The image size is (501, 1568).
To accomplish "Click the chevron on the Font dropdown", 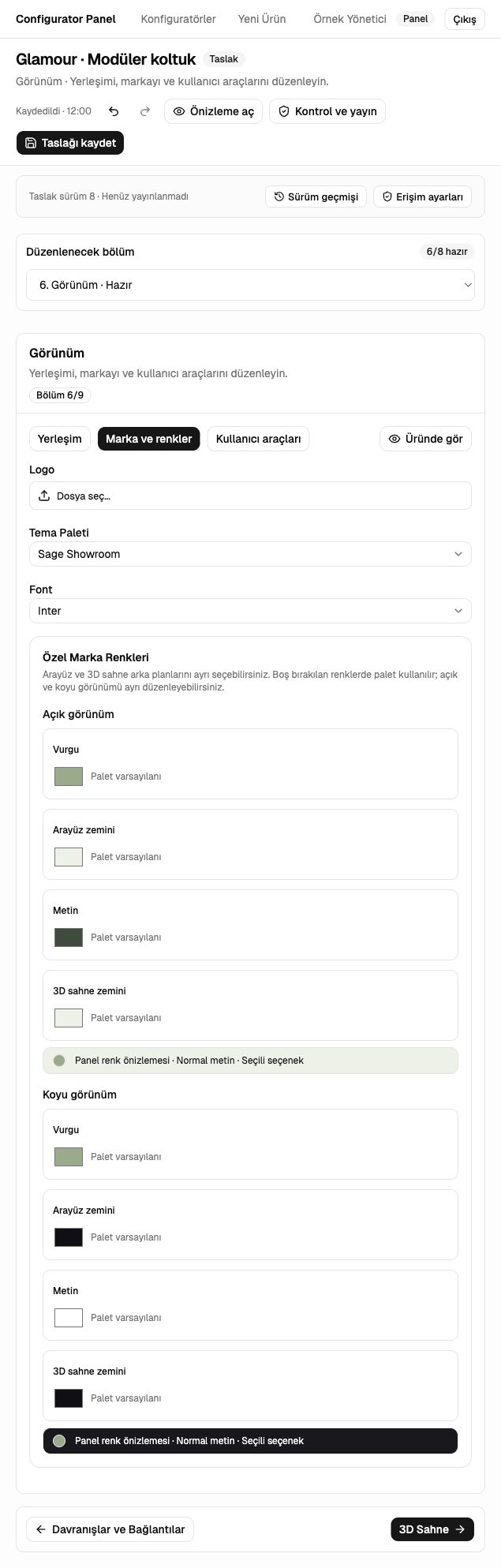I will pyautogui.click(x=458, y=611).
